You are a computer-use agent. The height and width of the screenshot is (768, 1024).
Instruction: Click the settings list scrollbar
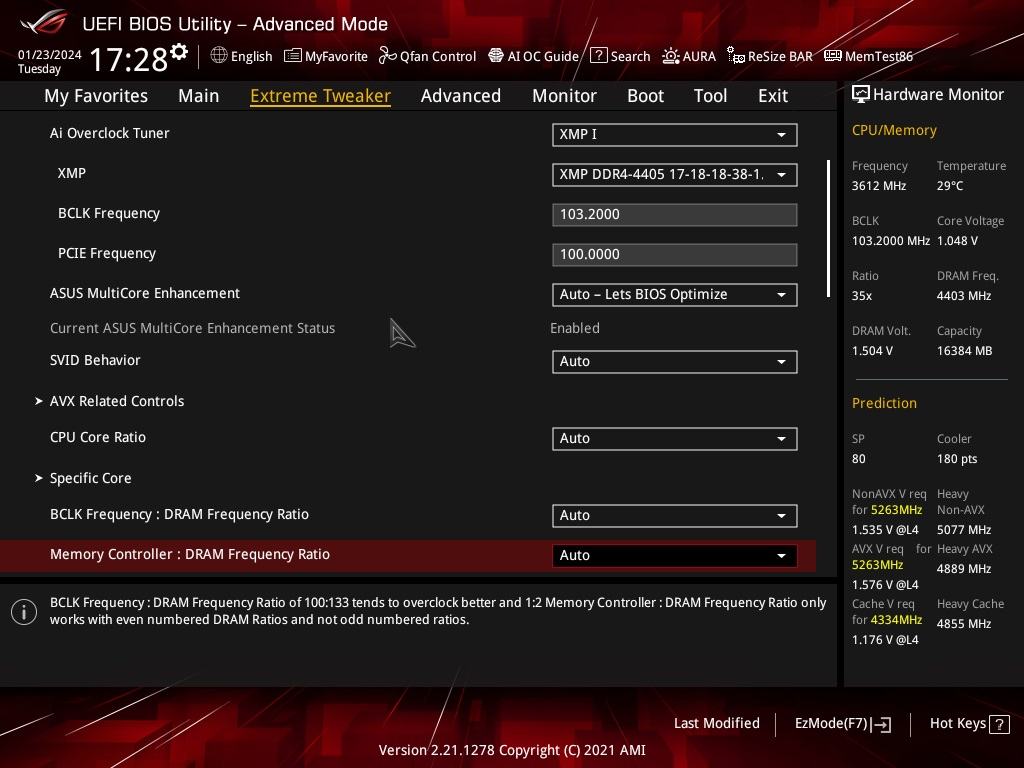[829, 229]
